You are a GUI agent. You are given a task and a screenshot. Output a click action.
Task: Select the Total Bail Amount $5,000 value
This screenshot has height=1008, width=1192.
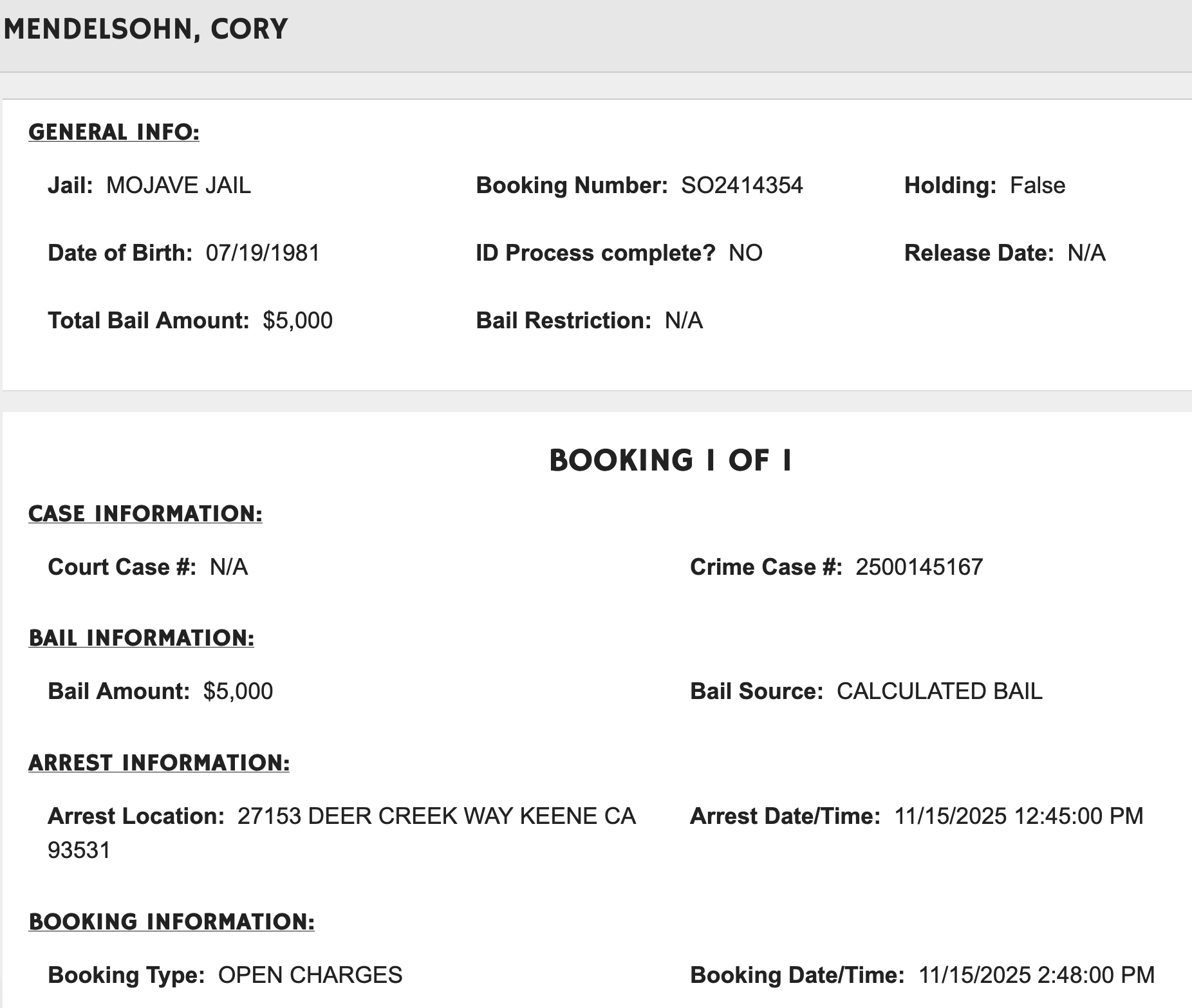297,321
